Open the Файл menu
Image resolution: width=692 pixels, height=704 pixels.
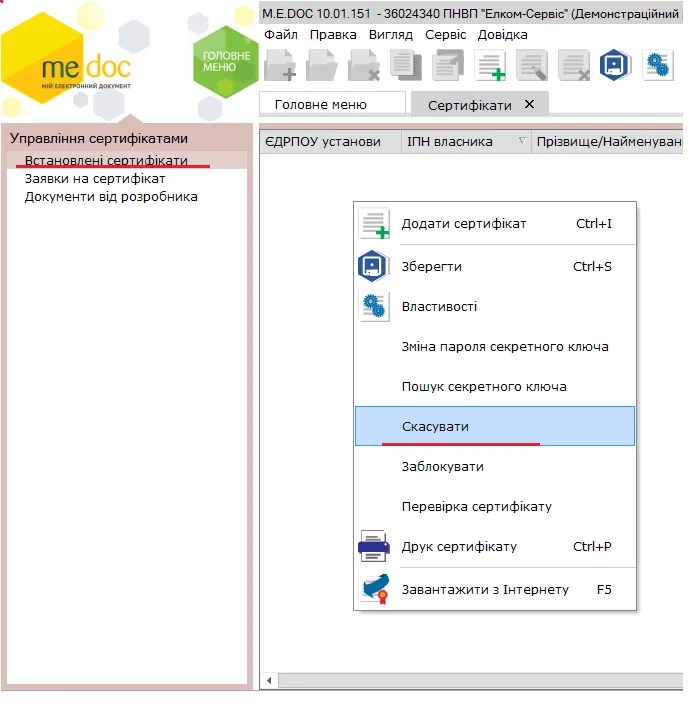pos(281,35)
